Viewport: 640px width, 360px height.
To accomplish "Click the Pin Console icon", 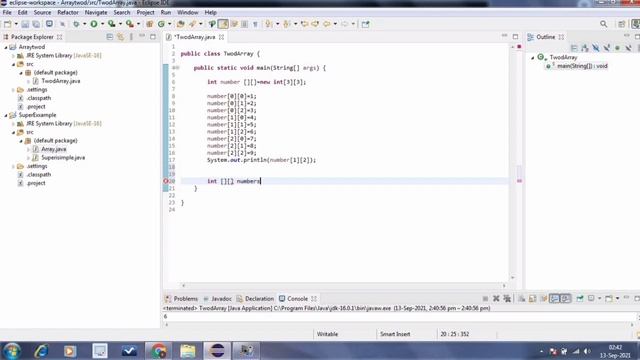I will [580, 298].
